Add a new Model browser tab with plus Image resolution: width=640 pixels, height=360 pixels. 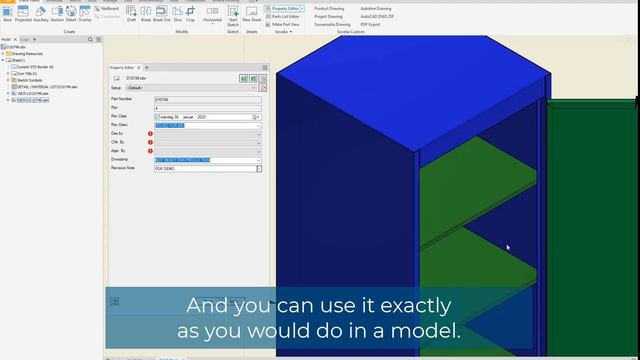pos(34,40)
